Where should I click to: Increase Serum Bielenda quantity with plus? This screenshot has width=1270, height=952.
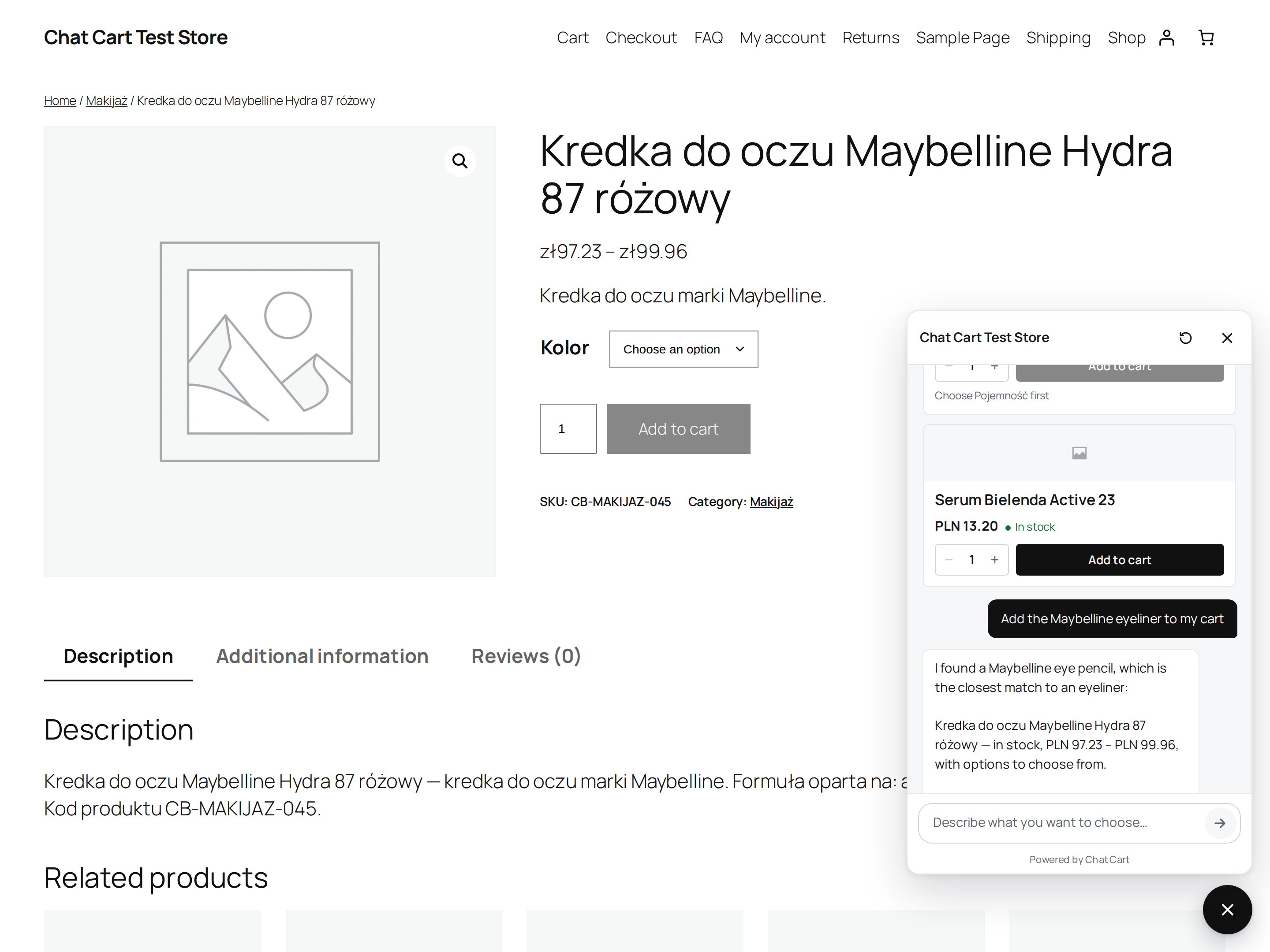994,560
